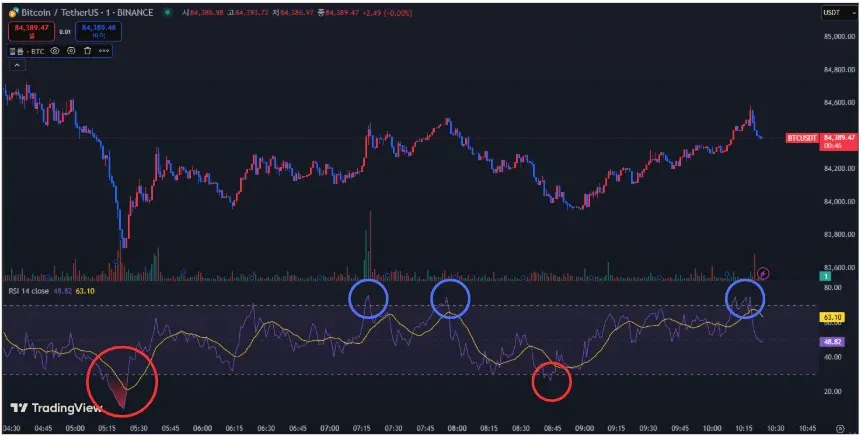Click the high price 84,393.72 in the header
This screenshot has width=863, height=438.
(251, 13)
